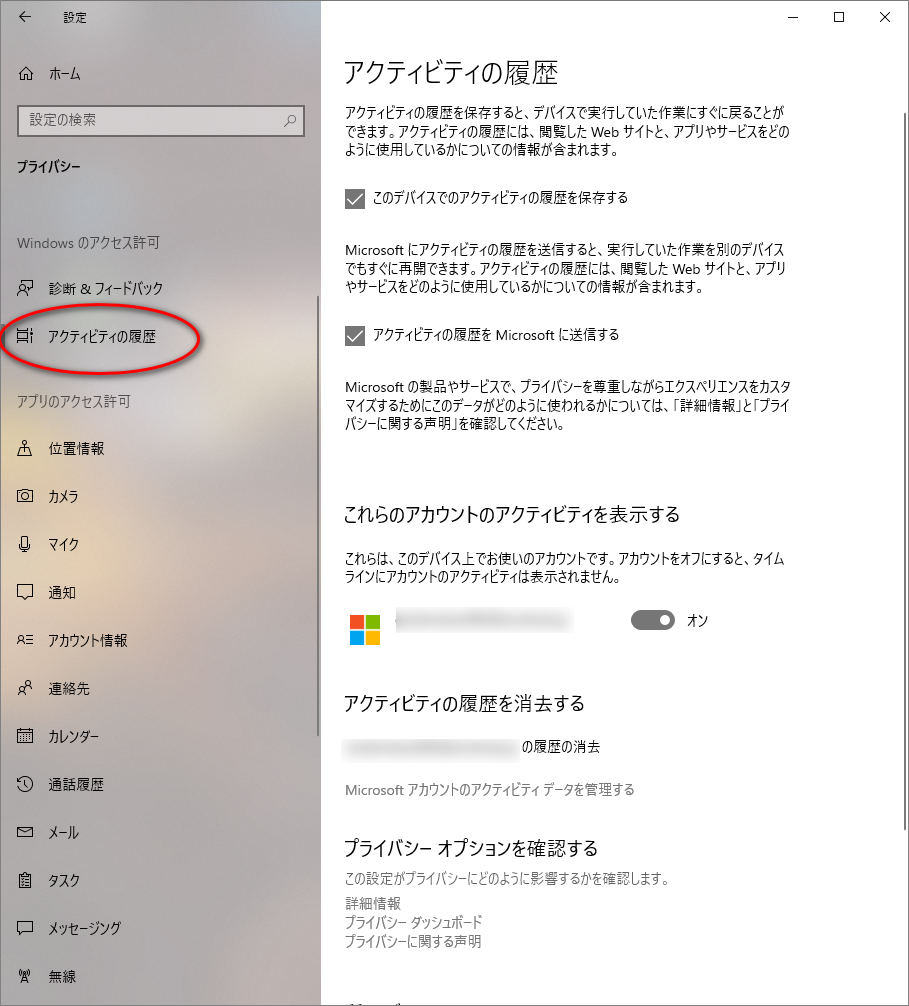
Task: Click the Mail (メール) envelope icon
Action: click(27, 833)
